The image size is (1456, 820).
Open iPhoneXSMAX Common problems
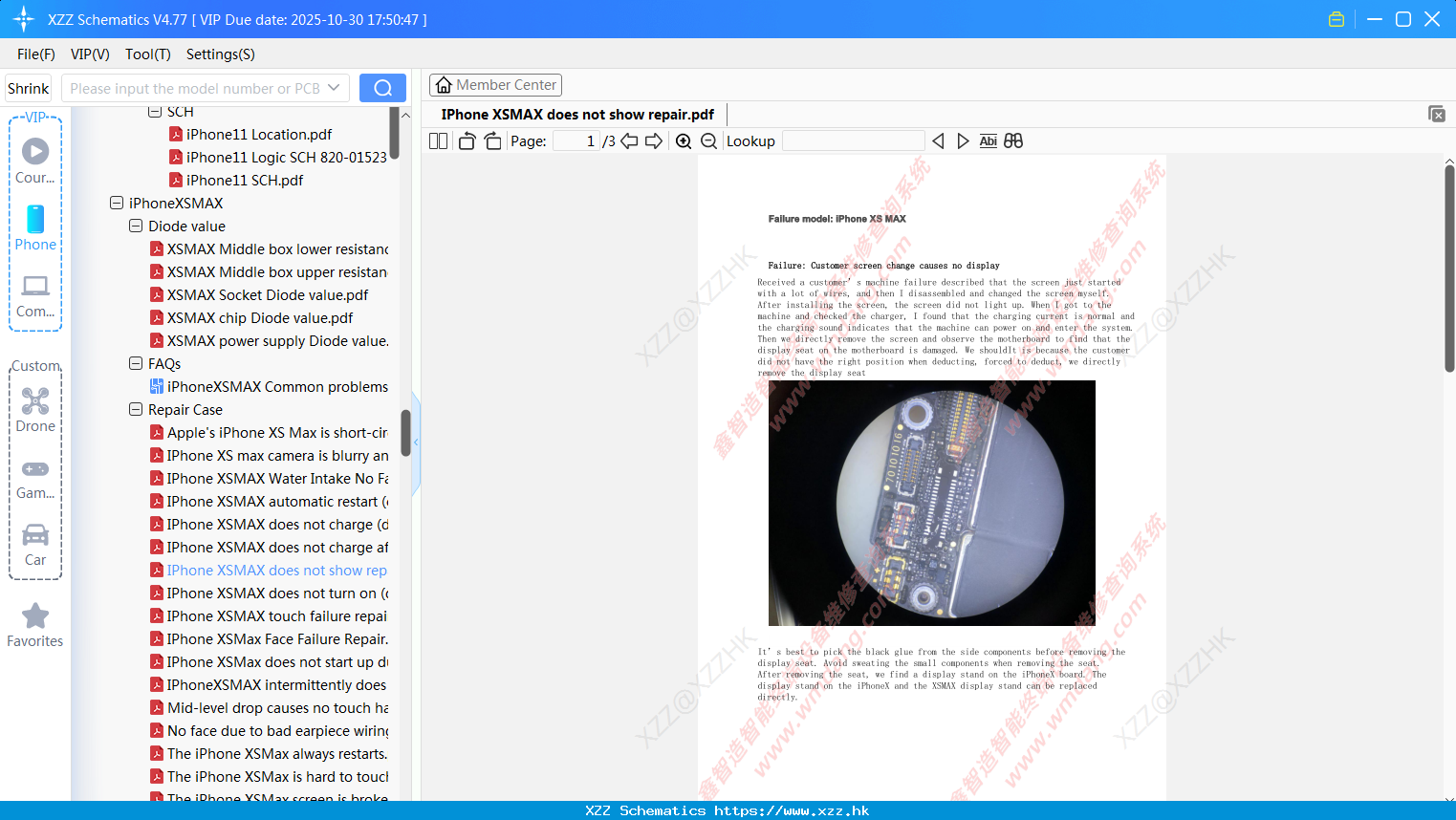coord(269,386)
